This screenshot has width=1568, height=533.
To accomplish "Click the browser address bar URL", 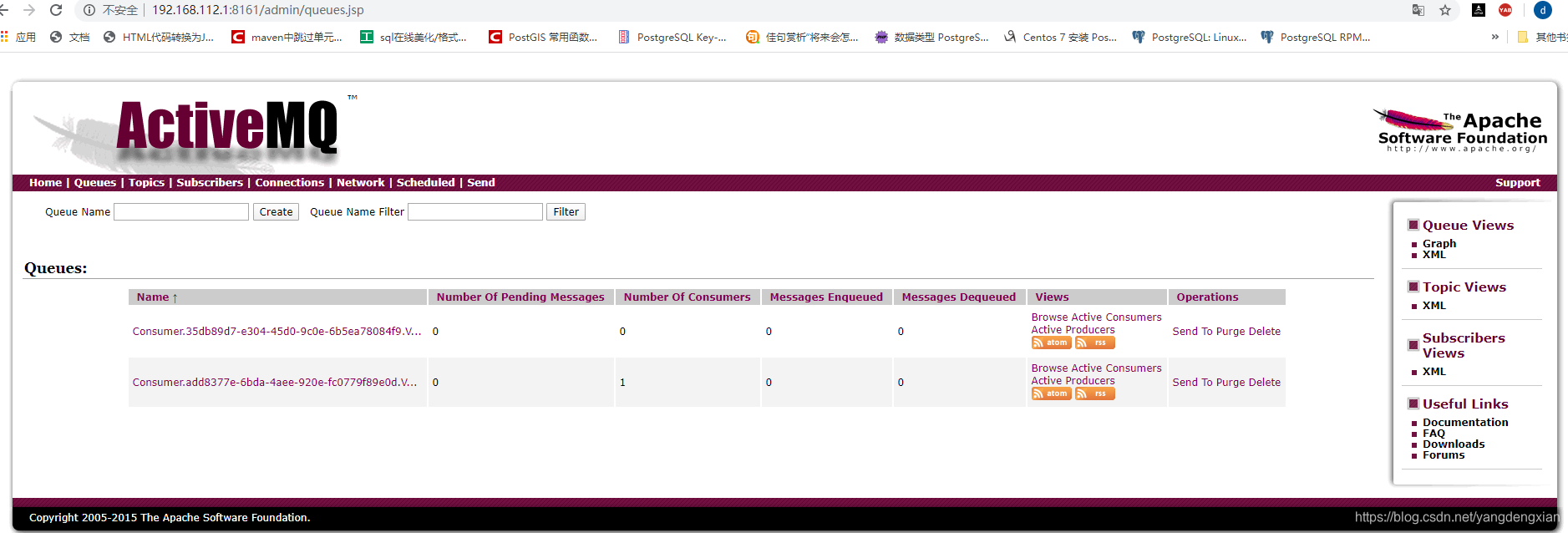I will (x=257, y=10).
